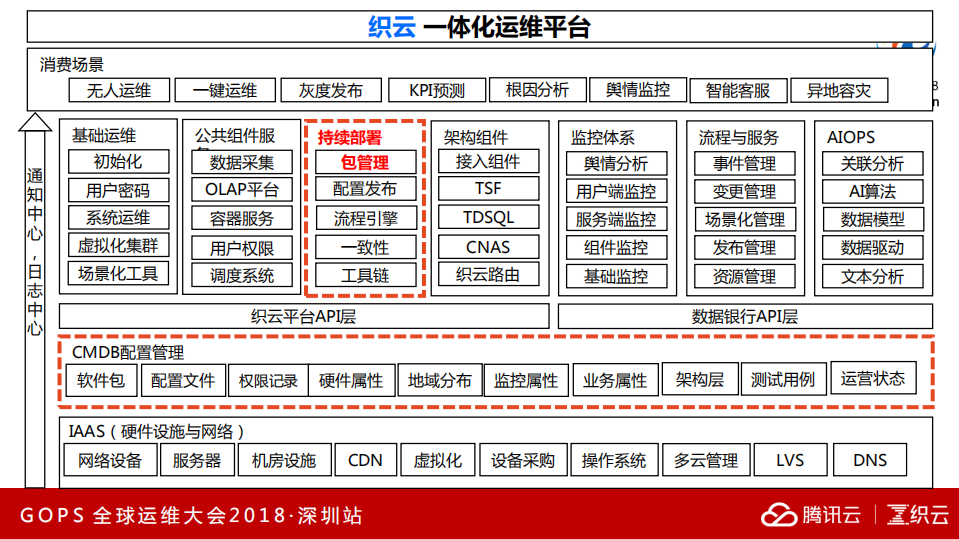Select the AI算法 box
Image resolution: width=959 pixels, height=539 pixels.
872,191
